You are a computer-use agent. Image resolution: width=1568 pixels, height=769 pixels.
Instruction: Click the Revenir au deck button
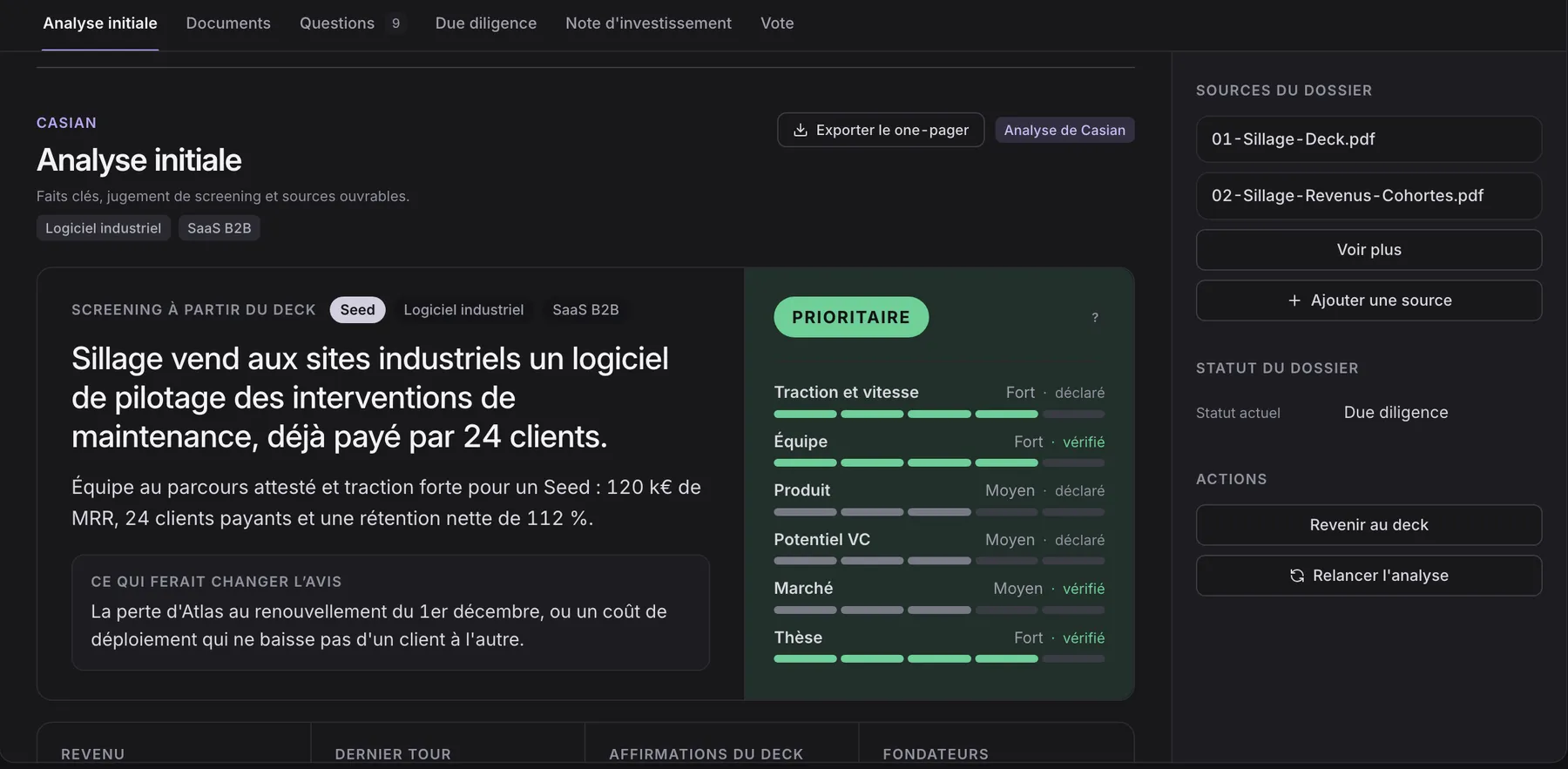(1369, 525)
